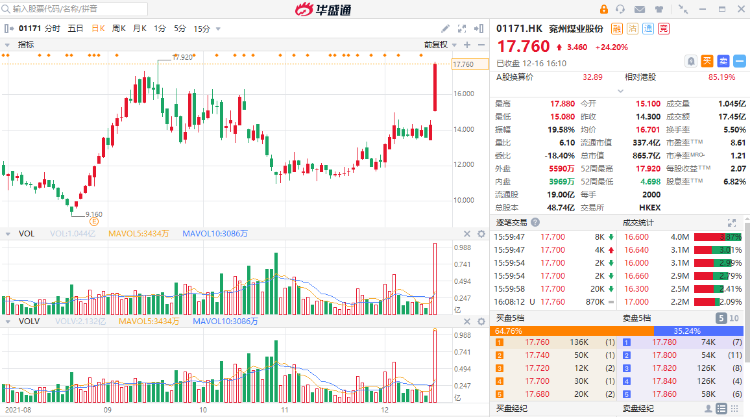Open more periods dropdown after 15分
The height and width of the screenshot is (417, 750).
pos(218,29)
